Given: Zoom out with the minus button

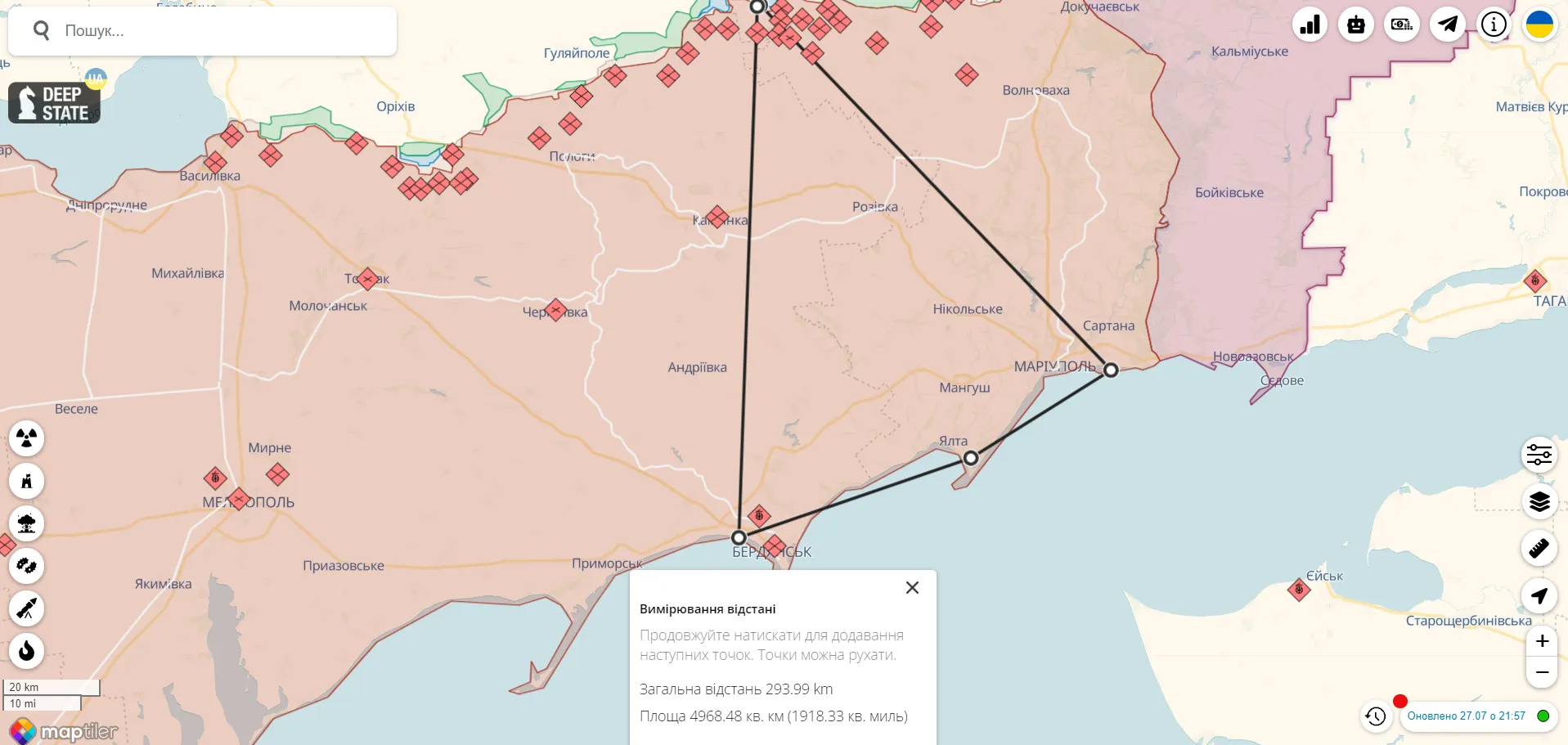Looking at the screenshot, I should [1542, 672].
